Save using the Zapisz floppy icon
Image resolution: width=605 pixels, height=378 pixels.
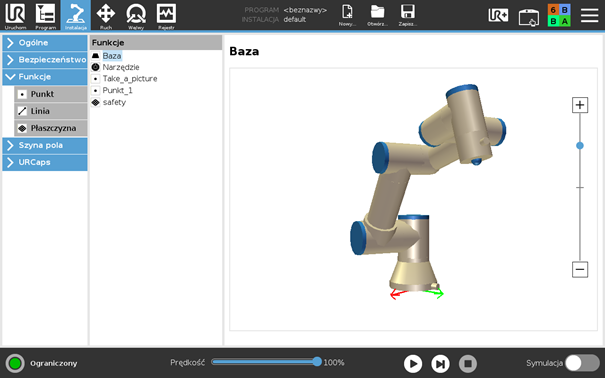click(x=407, y=15)
